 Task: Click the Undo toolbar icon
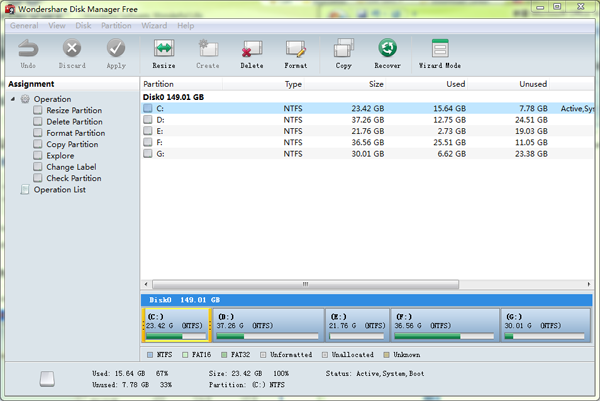coord(28,49)
